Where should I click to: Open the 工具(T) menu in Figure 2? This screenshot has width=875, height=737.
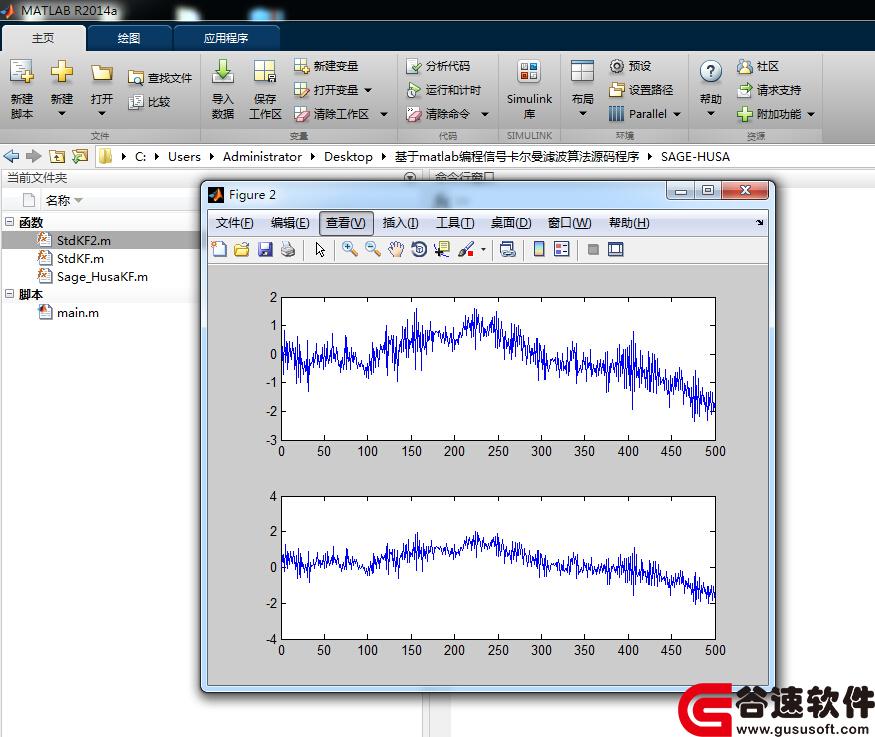click(455, 223)
